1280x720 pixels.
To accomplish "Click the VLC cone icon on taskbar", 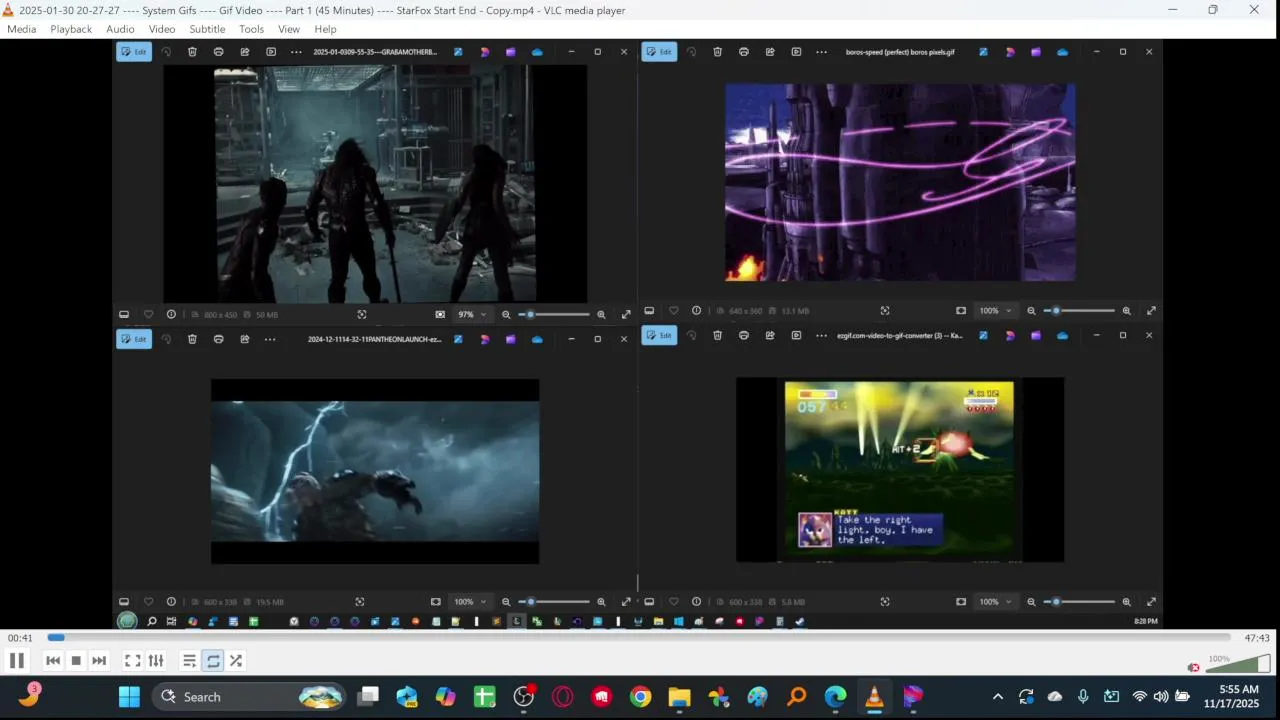I will [875, 697].
